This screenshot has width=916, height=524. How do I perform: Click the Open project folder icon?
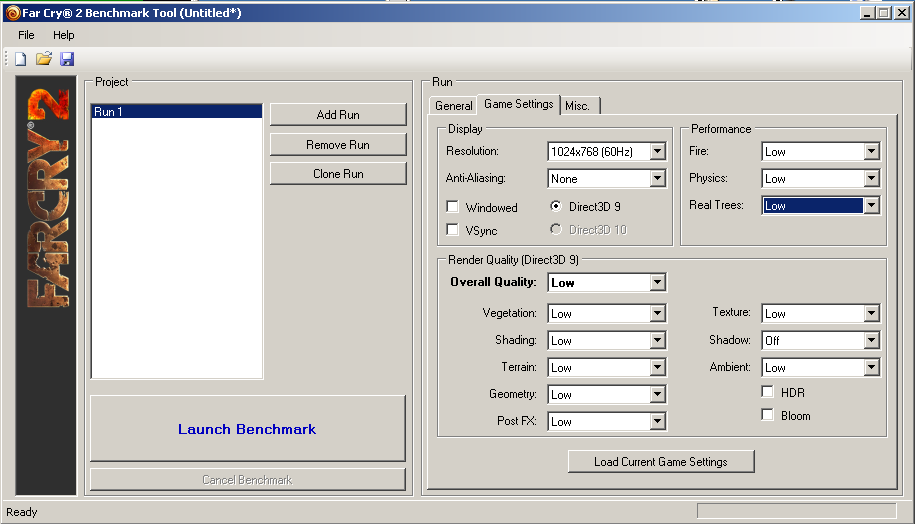click(44, 59)
